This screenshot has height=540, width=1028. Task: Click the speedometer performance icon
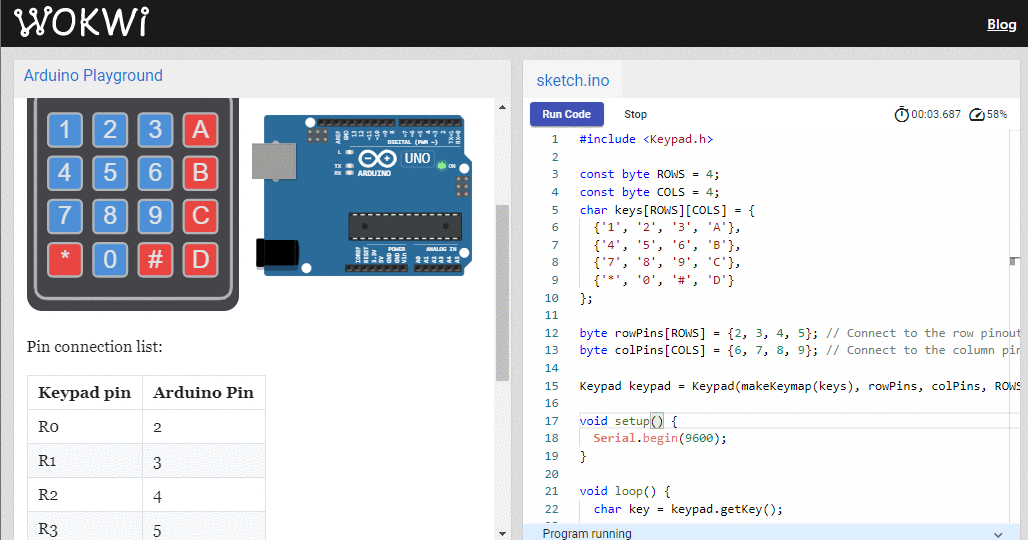click(977, 115)
